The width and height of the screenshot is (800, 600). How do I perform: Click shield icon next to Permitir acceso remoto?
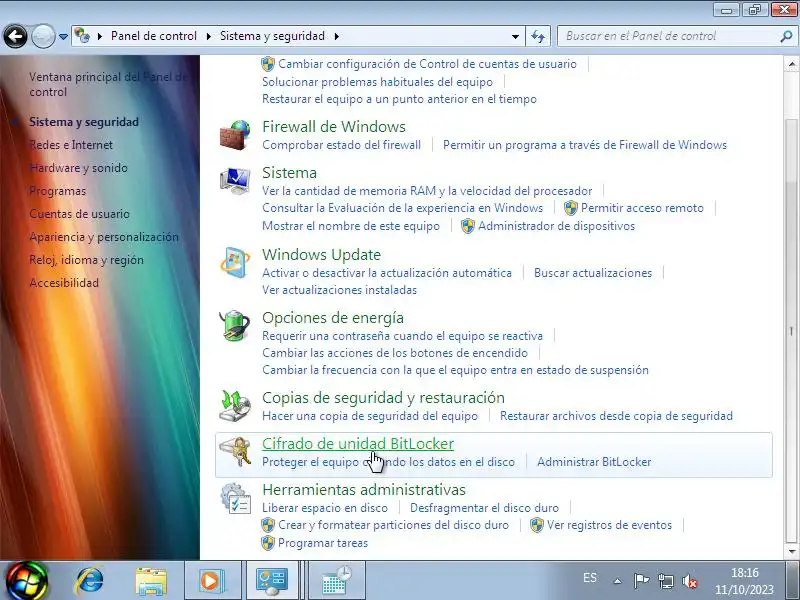click(x=570, y=208)
